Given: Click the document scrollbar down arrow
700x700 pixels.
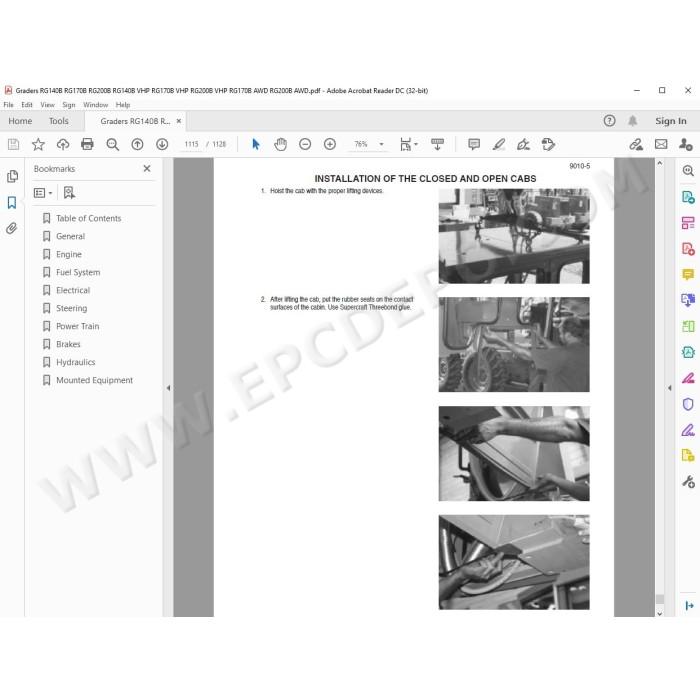Looking at the screenshot, I should coord(659,613).
